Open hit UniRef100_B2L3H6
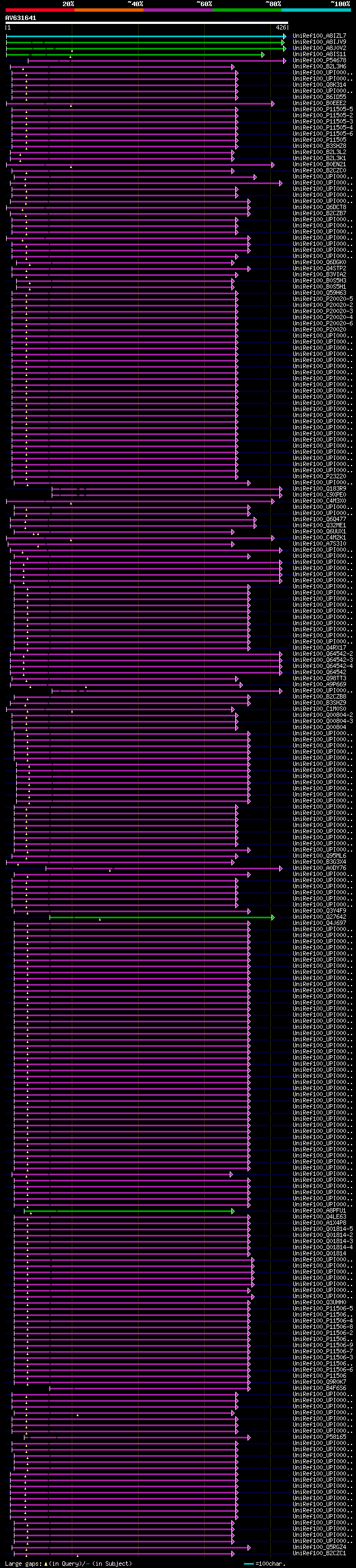This screenshot has width=356, height=1568. pos(319,66)
